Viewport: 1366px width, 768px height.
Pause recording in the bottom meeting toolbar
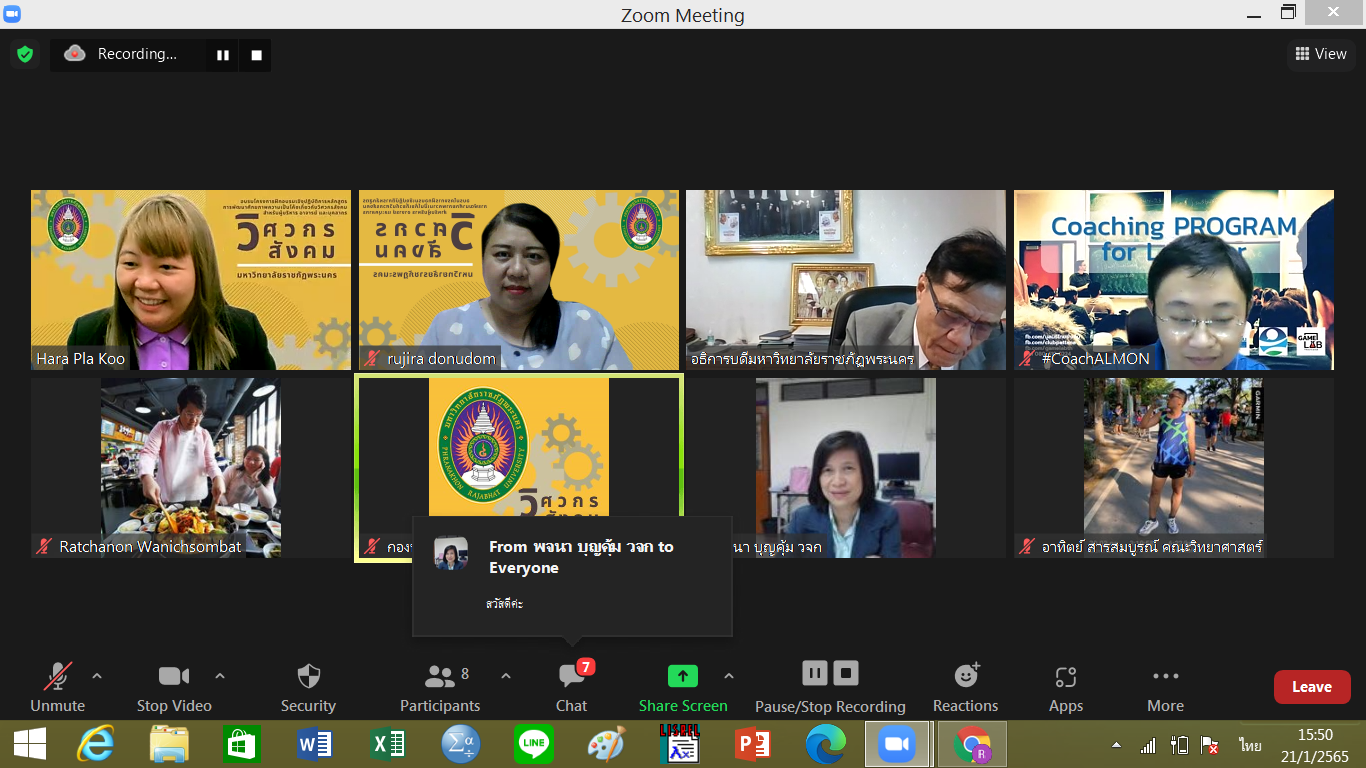pyautogui.click(x=815, y=673)
